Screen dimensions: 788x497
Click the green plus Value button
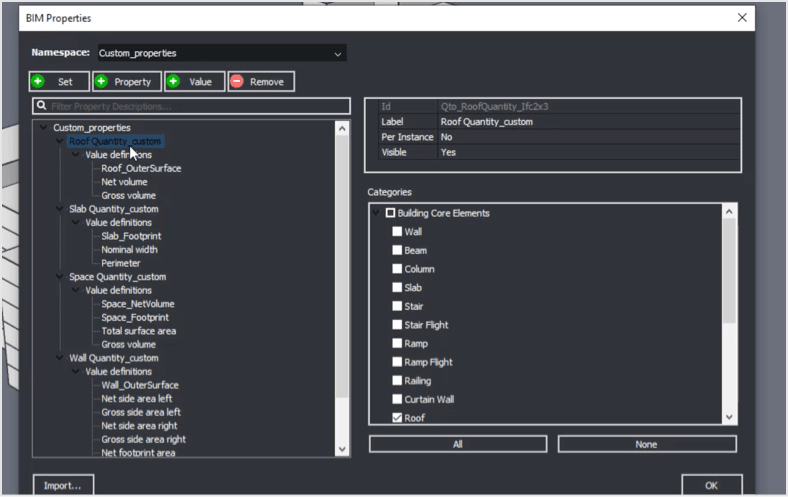pos(194,81)
